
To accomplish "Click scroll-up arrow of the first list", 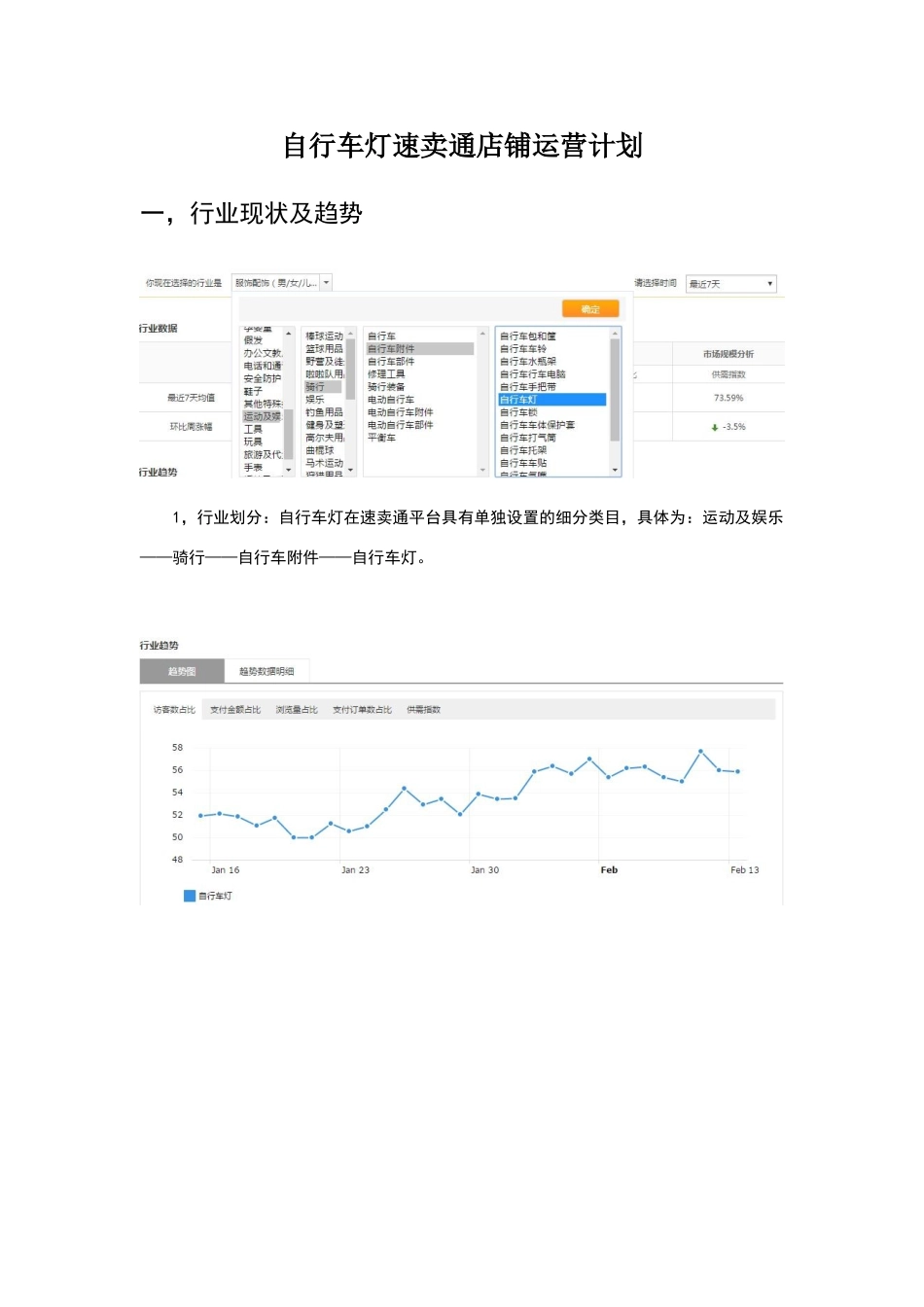I will coord(289,334).
